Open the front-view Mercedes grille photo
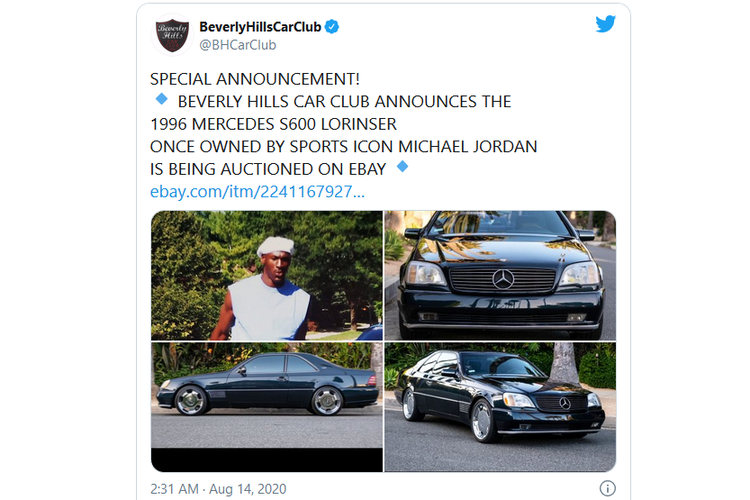 coord(500,275)
